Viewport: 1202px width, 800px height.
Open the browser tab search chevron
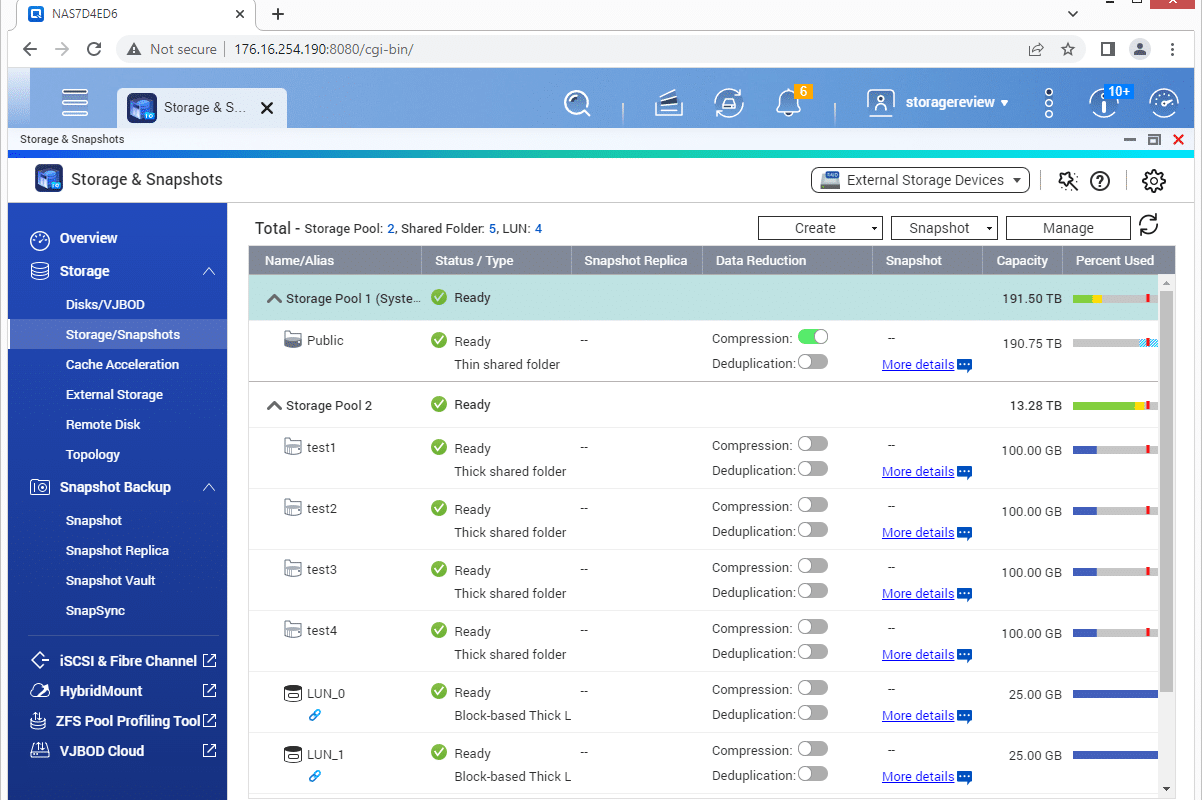(x=1073, y=14)
